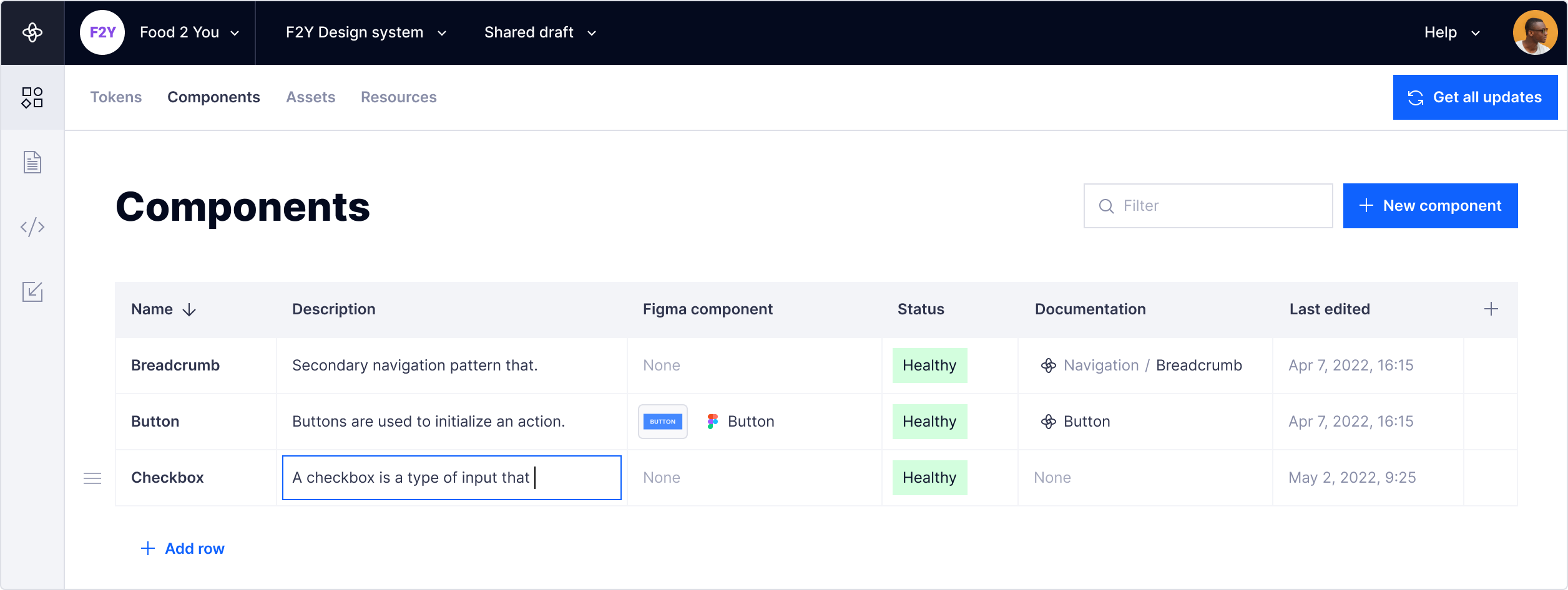Click None in Checkbox Figma component cell
The image size is (1568, 590).
click(x=662, y=478)
